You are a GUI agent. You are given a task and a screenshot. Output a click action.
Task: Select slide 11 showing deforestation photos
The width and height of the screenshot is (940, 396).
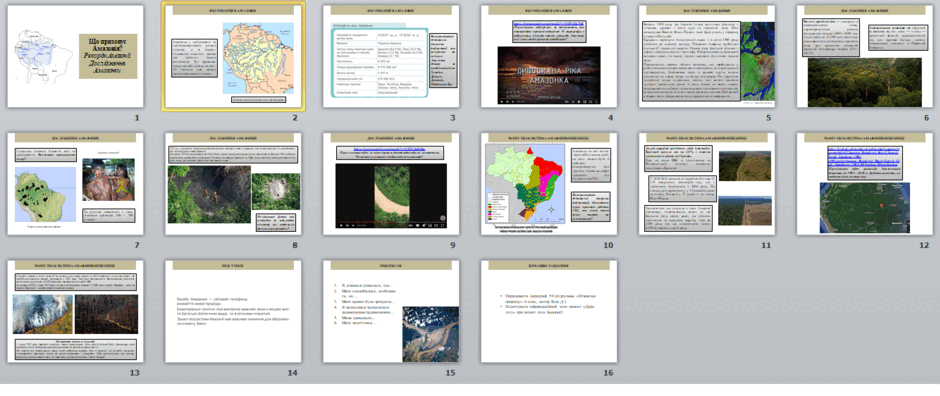click(707, 183)
